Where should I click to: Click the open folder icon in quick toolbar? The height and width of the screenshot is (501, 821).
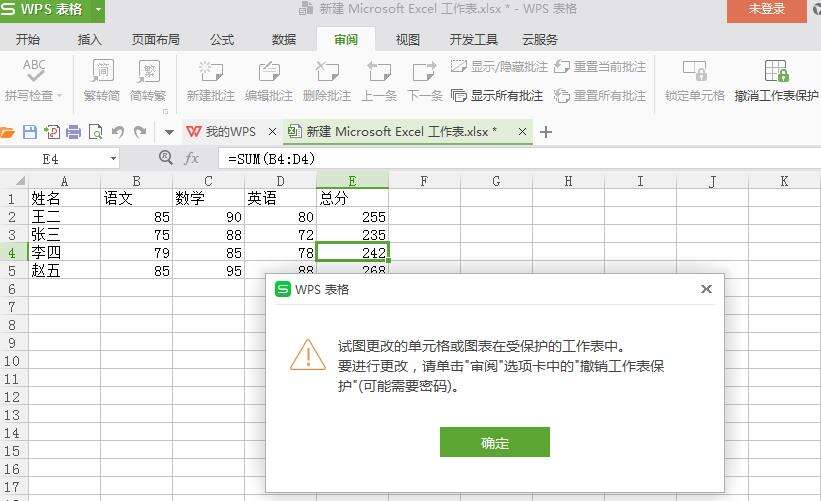(7, 132)
